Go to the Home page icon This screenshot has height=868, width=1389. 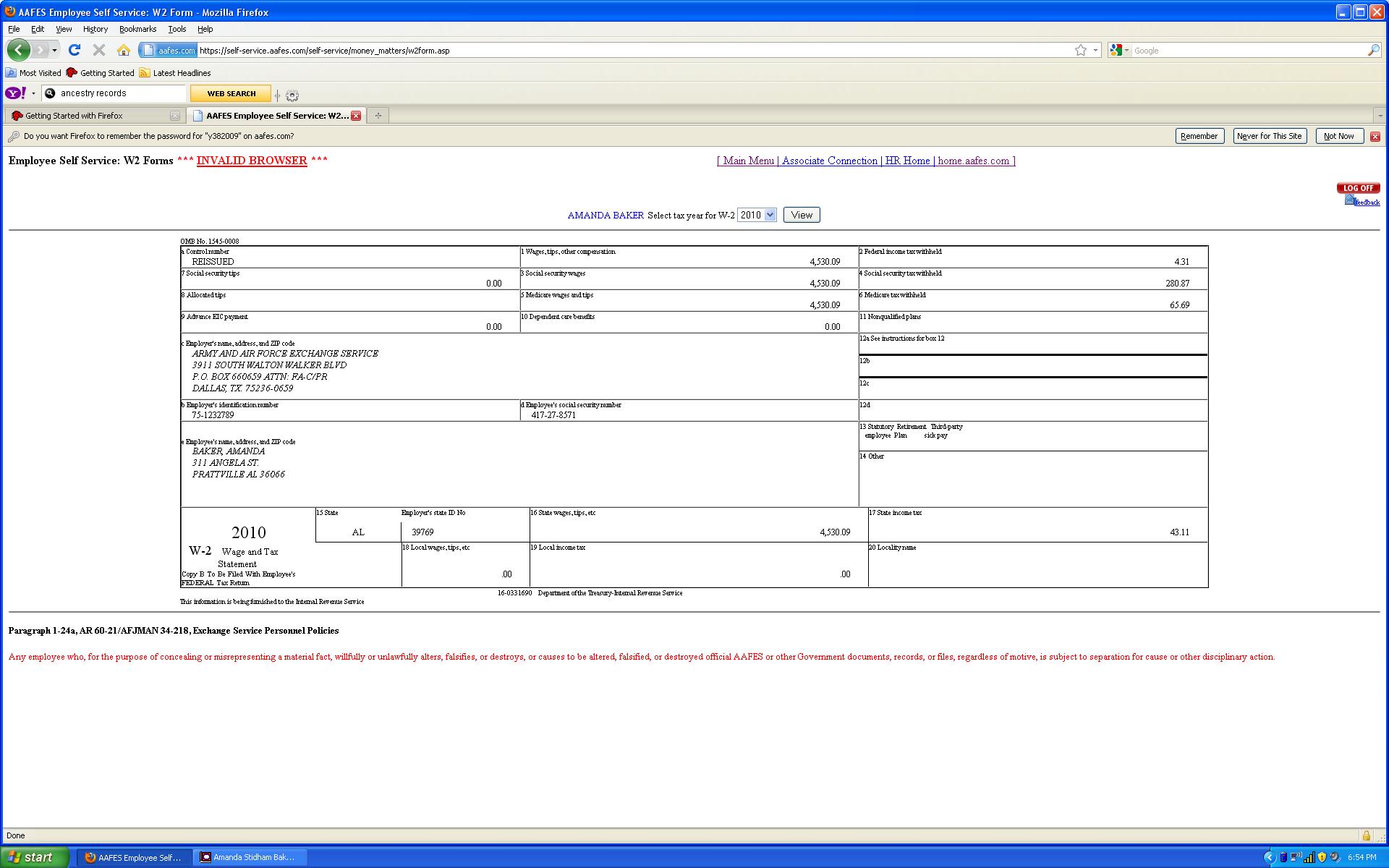tap(124, 50)
